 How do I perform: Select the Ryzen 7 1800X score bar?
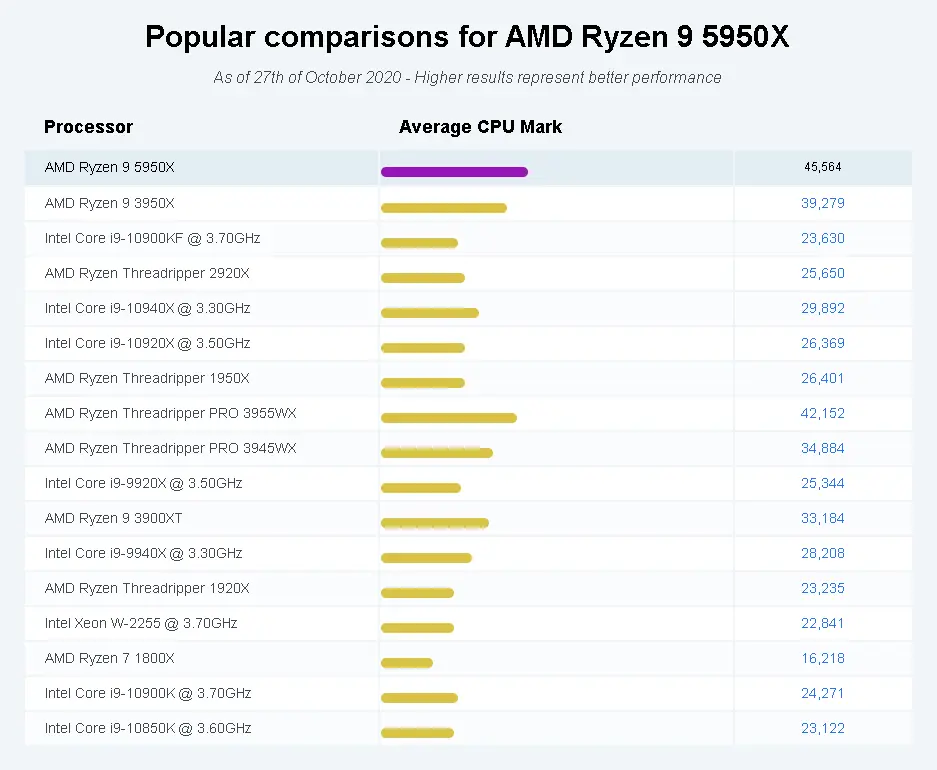point(406,662)
